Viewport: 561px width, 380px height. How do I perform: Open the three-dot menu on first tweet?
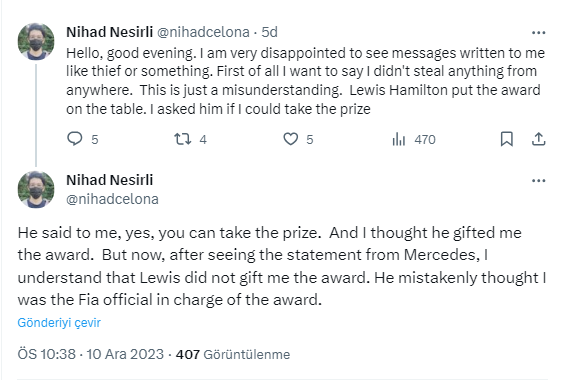pyautogui.click(x=538, y=33)
